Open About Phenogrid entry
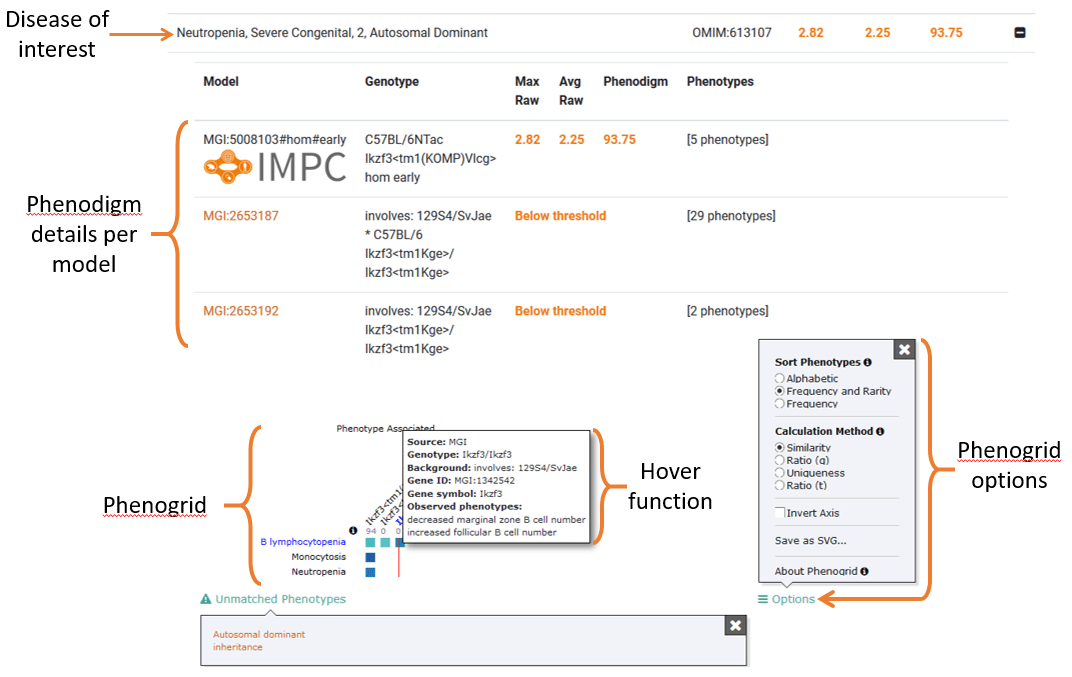The height and width of the screenshot is (677, 1072). point(816,571)
